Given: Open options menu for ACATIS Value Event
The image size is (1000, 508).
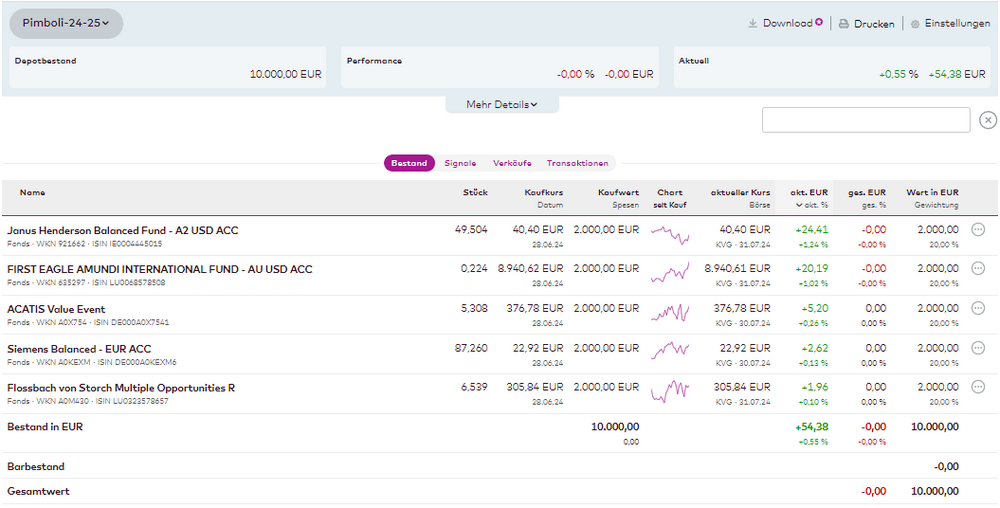Looking at the screenshot, I should click(978, 309).
